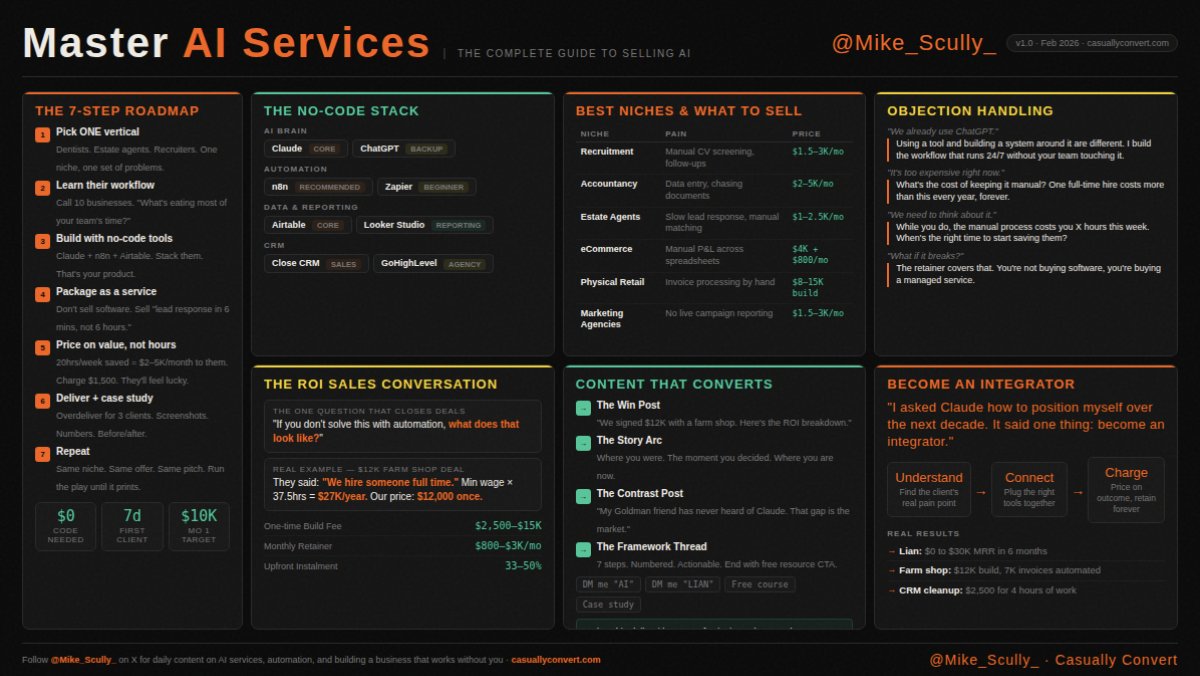This screenshot has height=676, width=1200.
Task: Choose the GoHighLevel AGENCY chip
Action: tap(433, 264)
